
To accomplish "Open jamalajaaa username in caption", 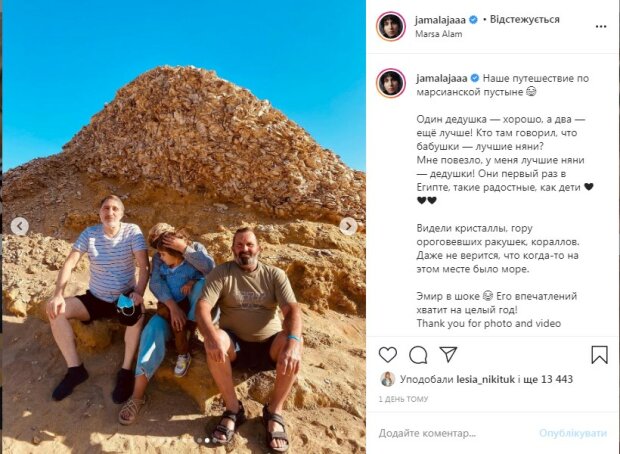I will 441,78.
